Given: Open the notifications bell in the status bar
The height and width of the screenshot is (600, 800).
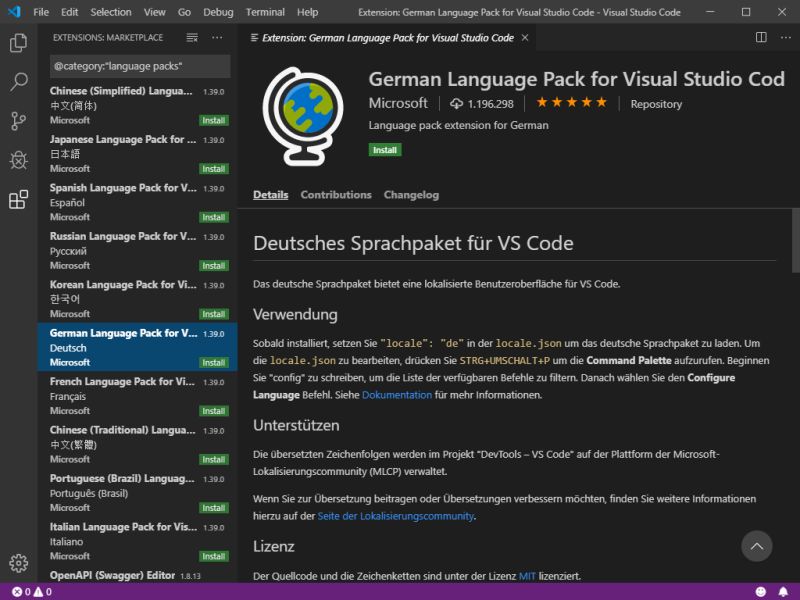Looking at the screenshot, I should point(783,590).
